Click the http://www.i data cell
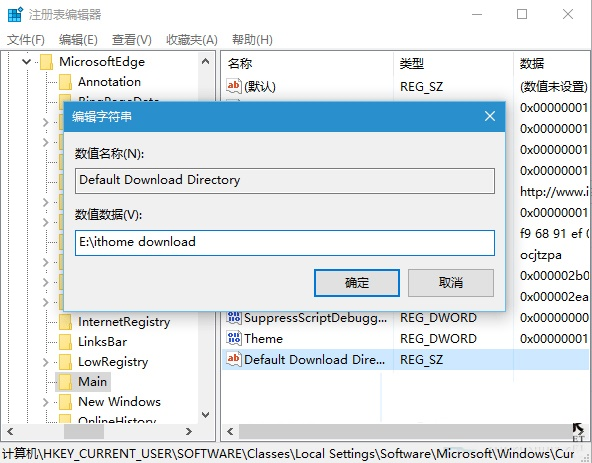The height and width of the screenshot is (463, 592). coord(554,192)
